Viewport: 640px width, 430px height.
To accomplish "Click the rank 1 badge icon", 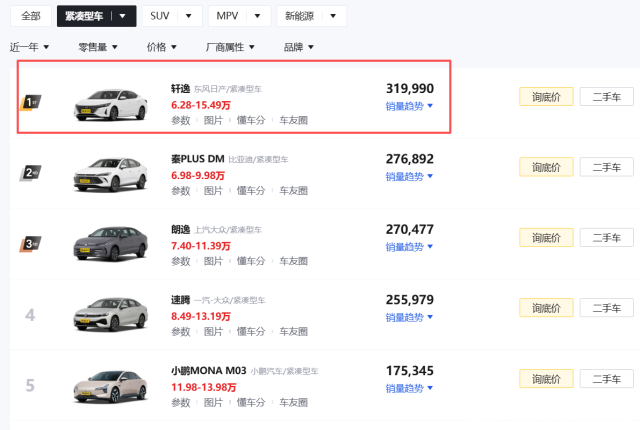I will (30, 102).
